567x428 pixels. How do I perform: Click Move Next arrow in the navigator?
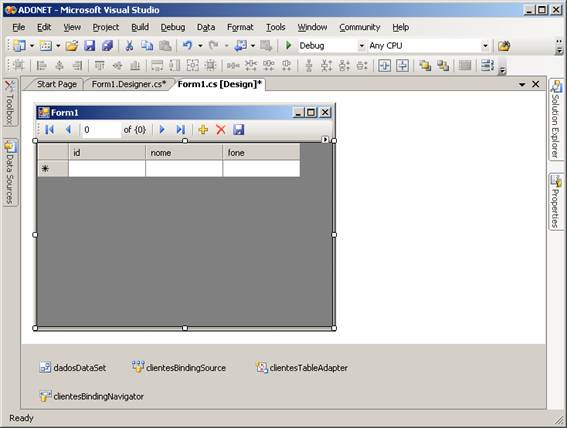[162, 129]
